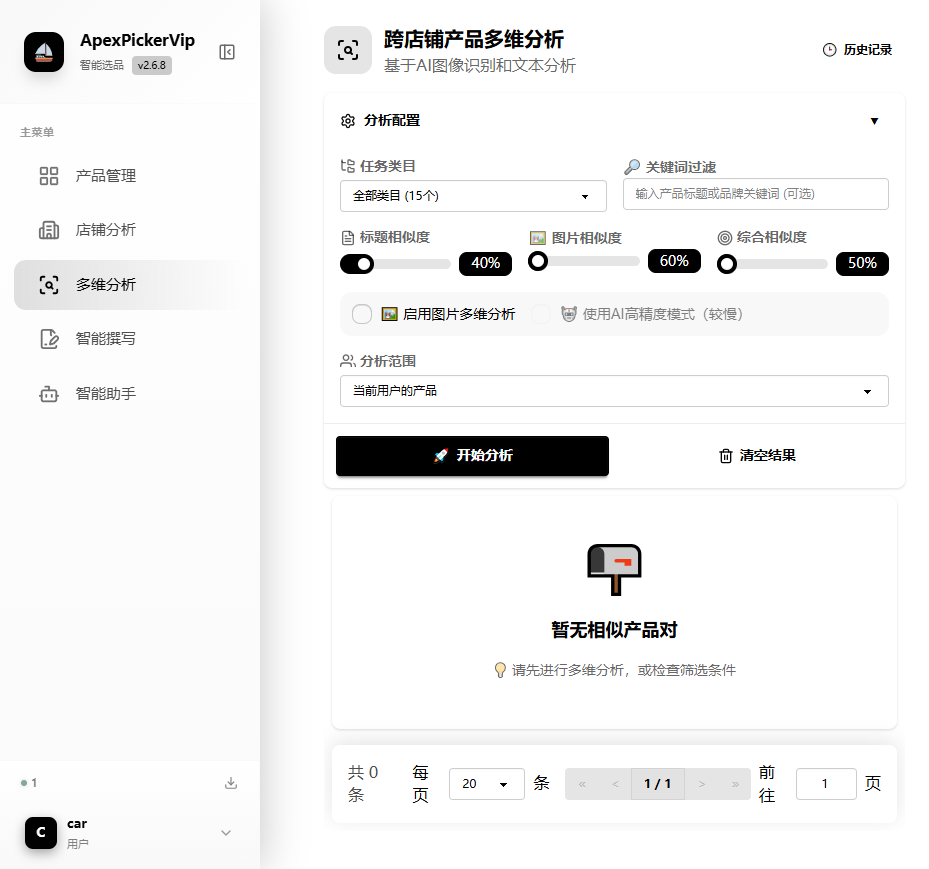
Task: Click the 50% overall similarity value
Action: (x=862, y=263)
